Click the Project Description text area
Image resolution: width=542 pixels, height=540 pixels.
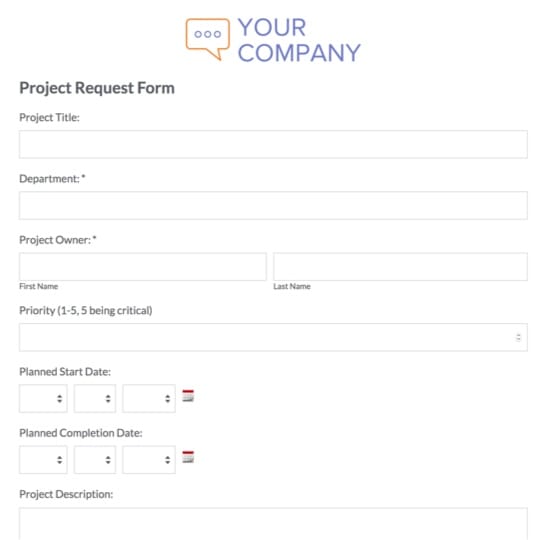pyautogui.click(x=273, y=523)
